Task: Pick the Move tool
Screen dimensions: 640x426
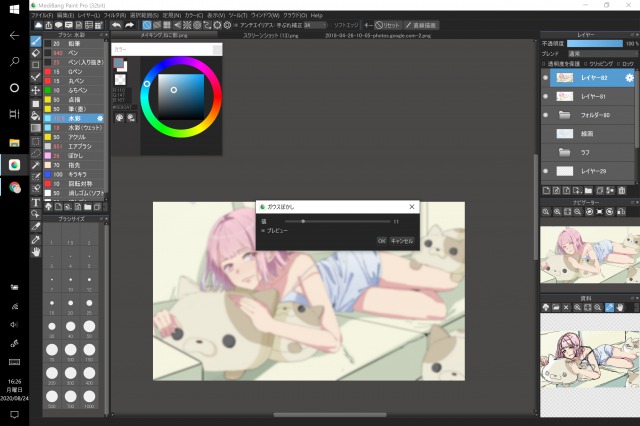Action: point(36,89)
